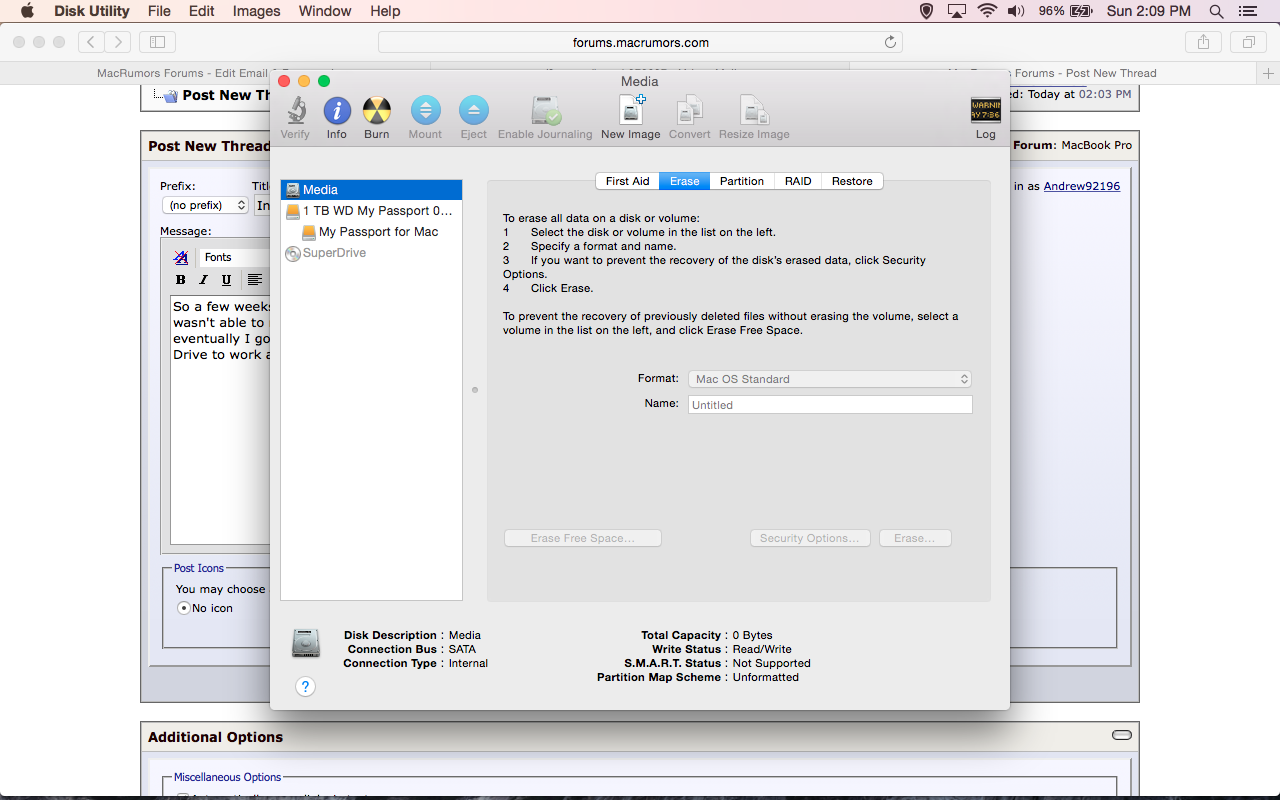Image resolution: width=1280 pixels, height=800 pixels.
Task: Click the Andrew92196 username link
Action: pos(1082,186)
